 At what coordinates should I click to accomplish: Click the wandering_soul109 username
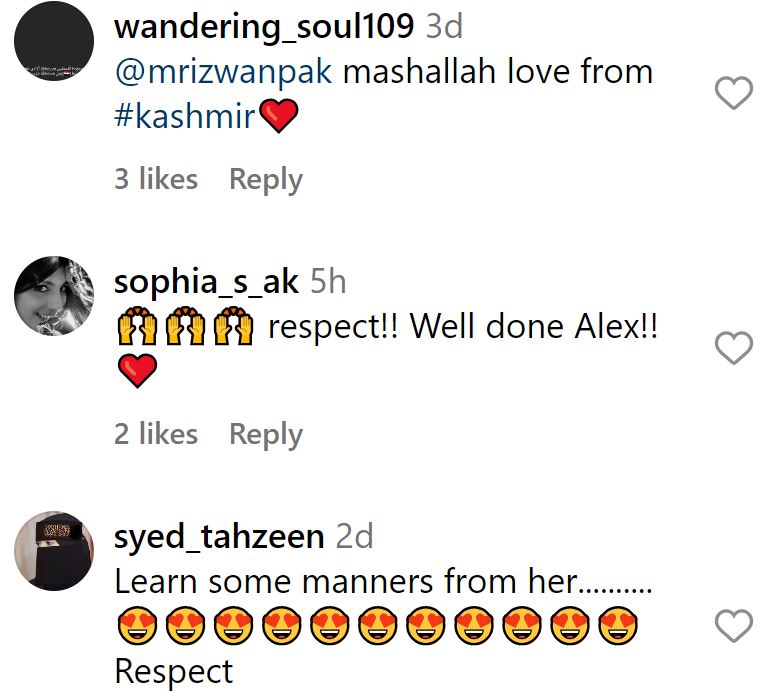point(264,26)
